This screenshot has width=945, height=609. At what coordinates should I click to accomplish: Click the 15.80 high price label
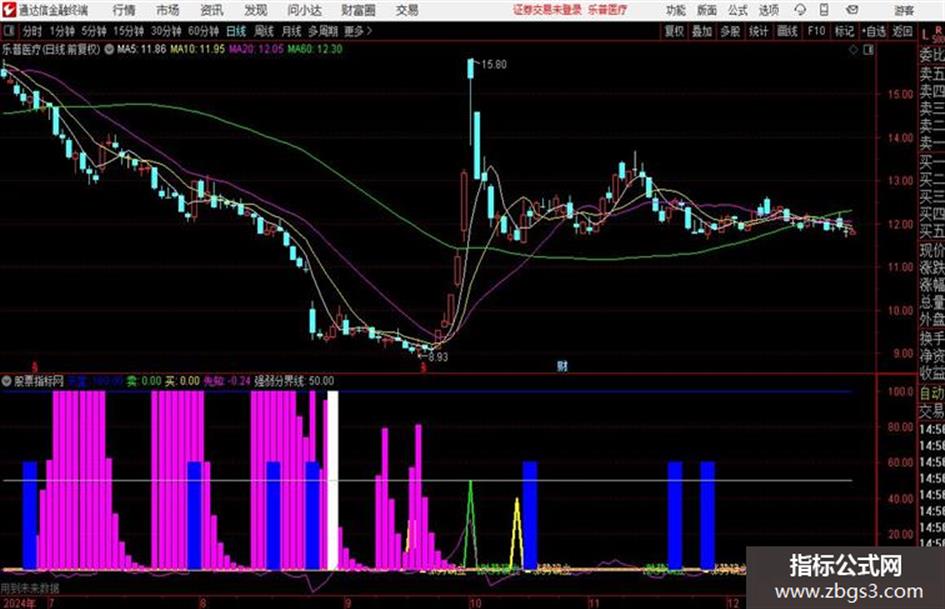pyautogui.click(x=494, y=65)
